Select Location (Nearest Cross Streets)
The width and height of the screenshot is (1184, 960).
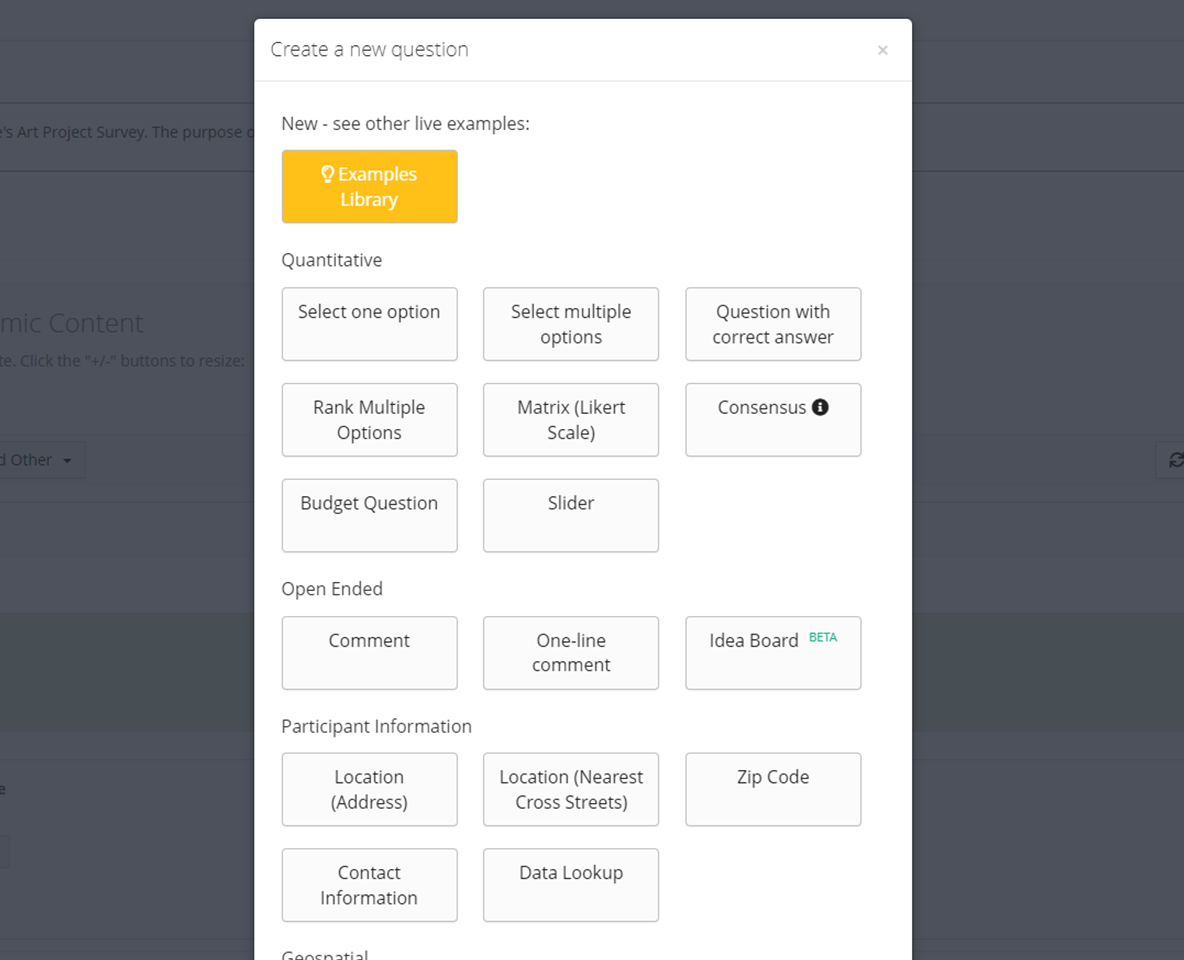click(x=570, y=790)
